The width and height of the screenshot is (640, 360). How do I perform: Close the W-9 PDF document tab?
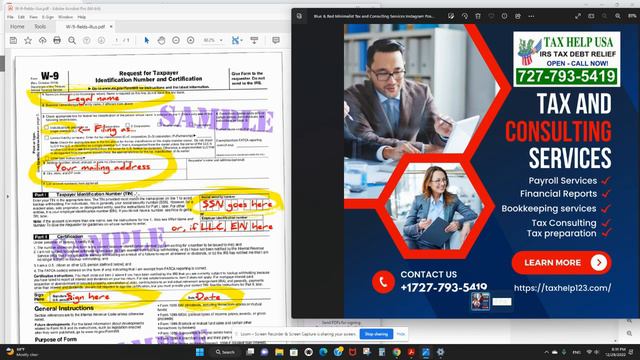[x=111, y=27]
